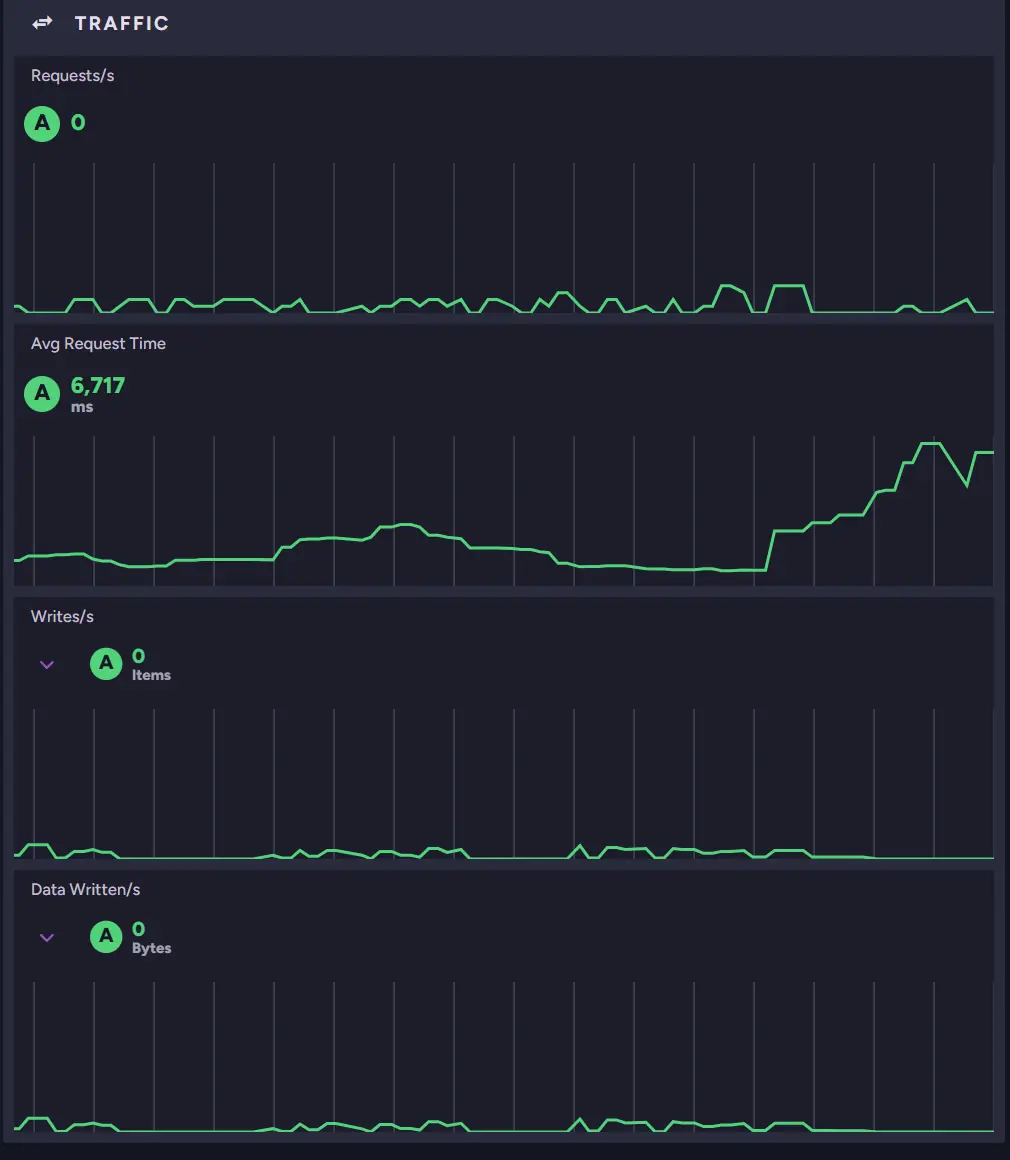Click the Traffic swap-arrows icon
This screenshot has height=1160, width=1010.
(x=42, y=23)
